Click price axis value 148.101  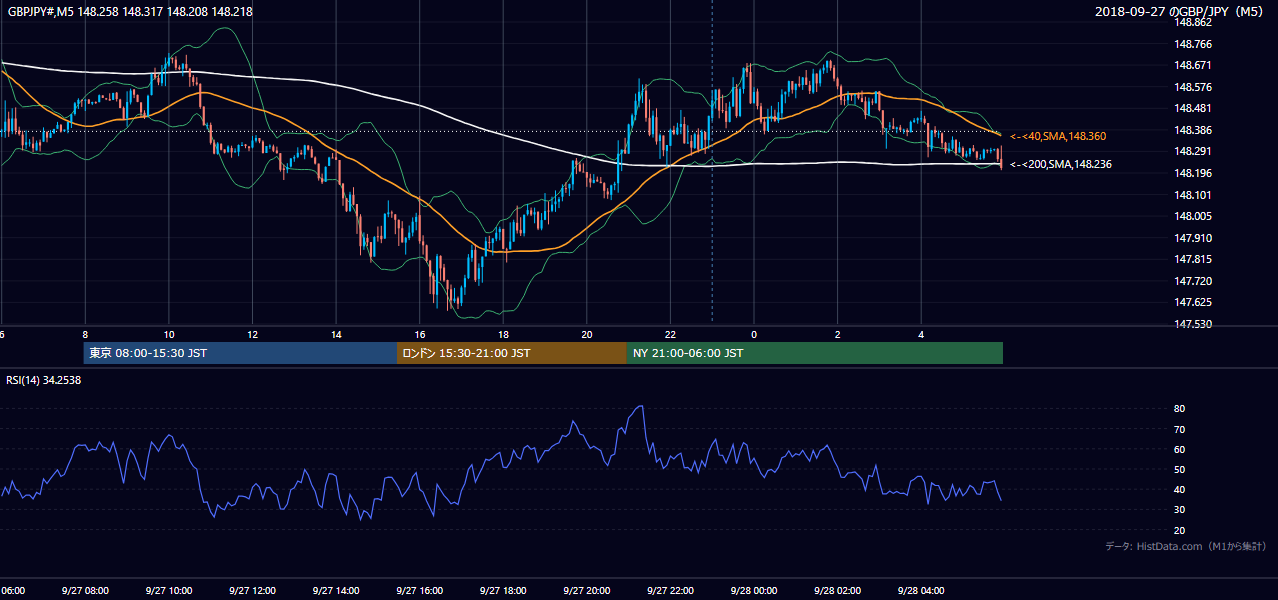(1192, 195)
